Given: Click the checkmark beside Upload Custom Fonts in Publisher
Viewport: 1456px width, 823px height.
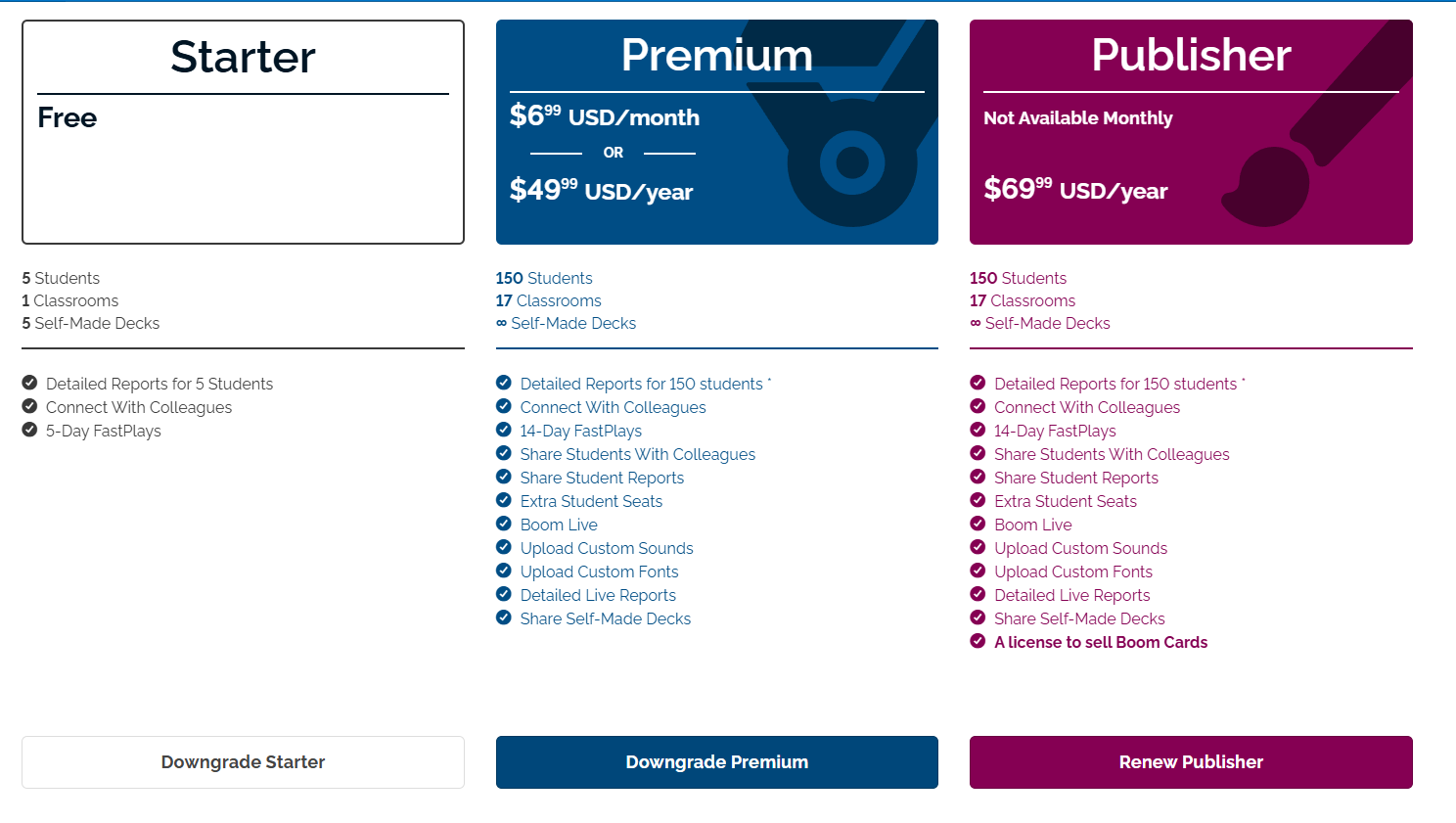Looking at the screenshot, I should click(x=978, y=571).
